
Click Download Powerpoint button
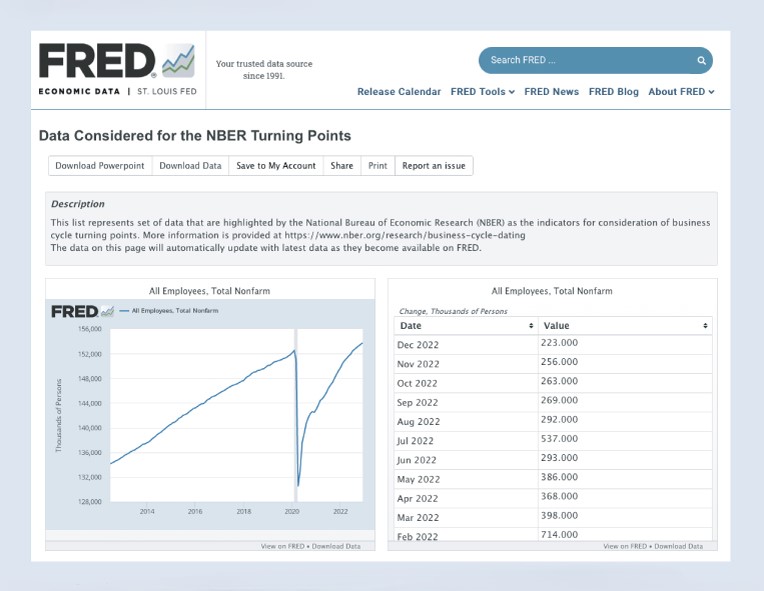point(100,166)
